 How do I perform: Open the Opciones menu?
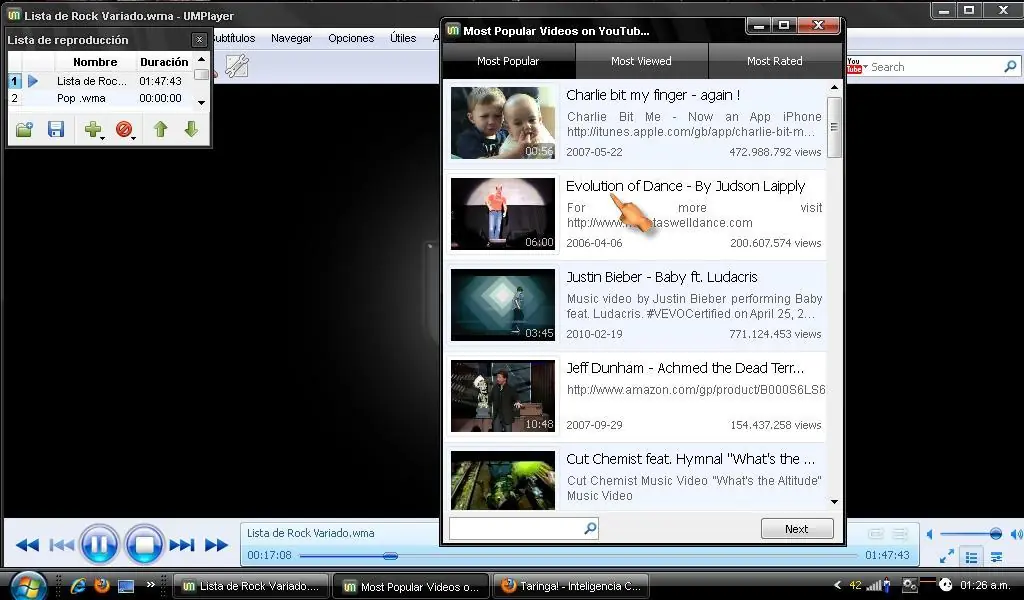[351, 39]
